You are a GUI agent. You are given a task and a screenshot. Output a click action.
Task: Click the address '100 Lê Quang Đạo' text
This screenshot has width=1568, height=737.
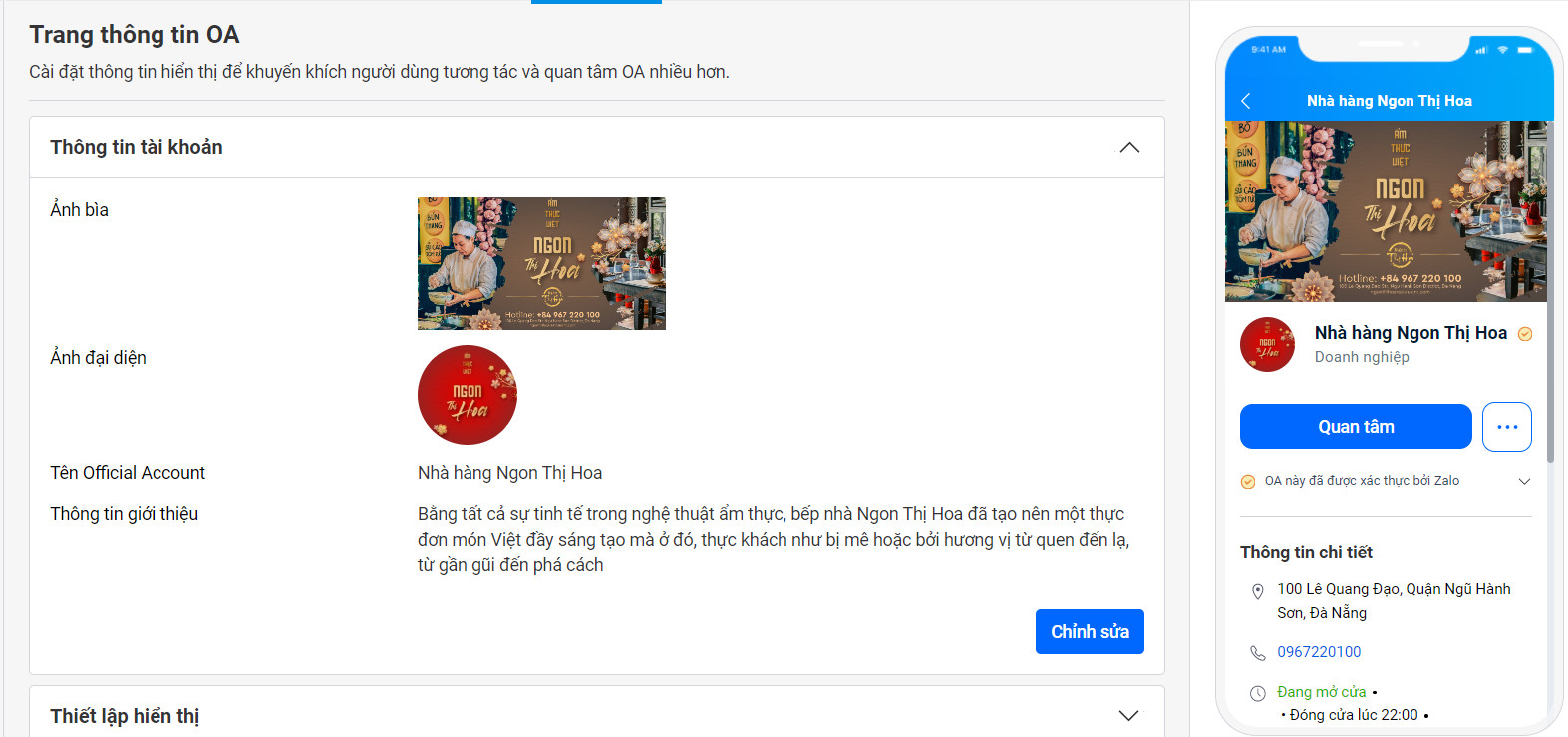tap(1394, 601)
